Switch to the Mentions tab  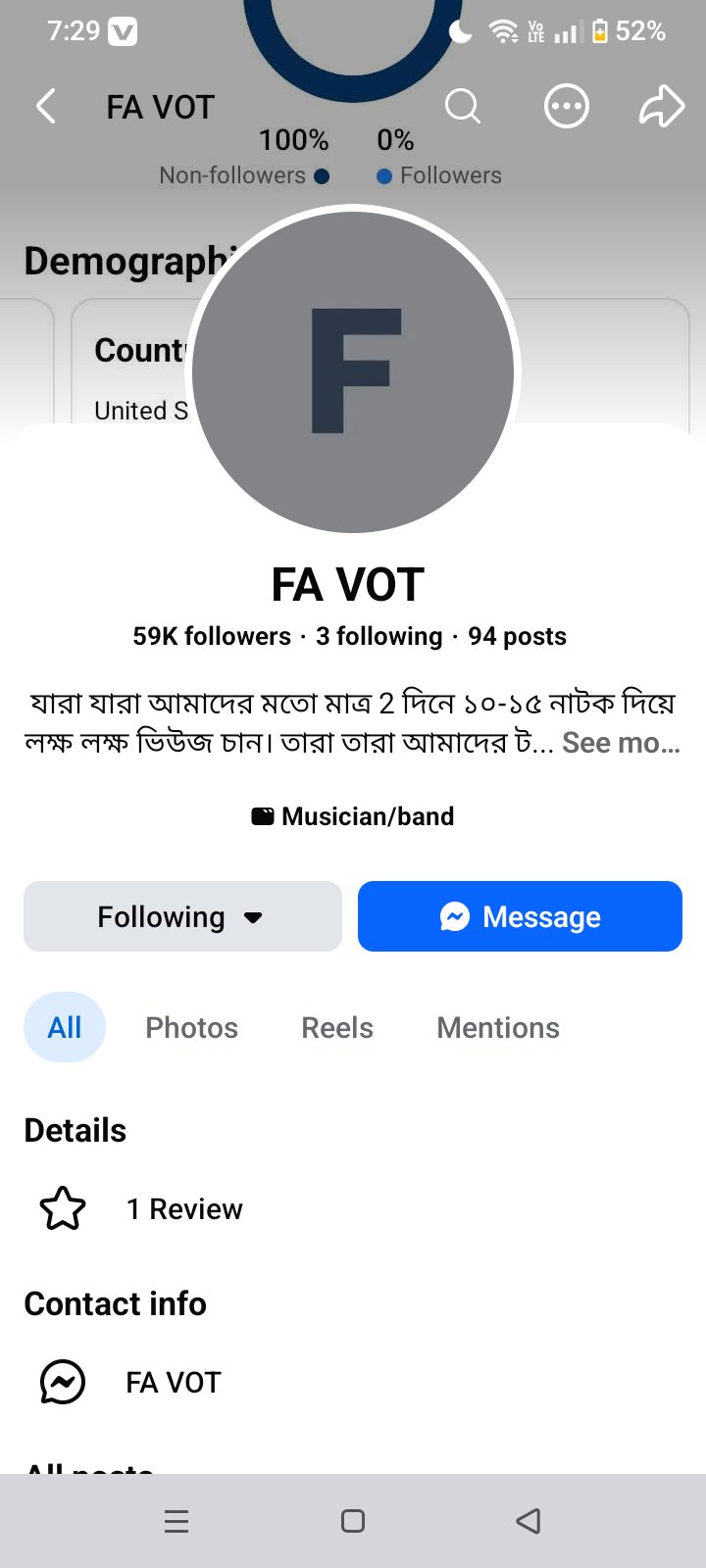[x=498, y=1027]
